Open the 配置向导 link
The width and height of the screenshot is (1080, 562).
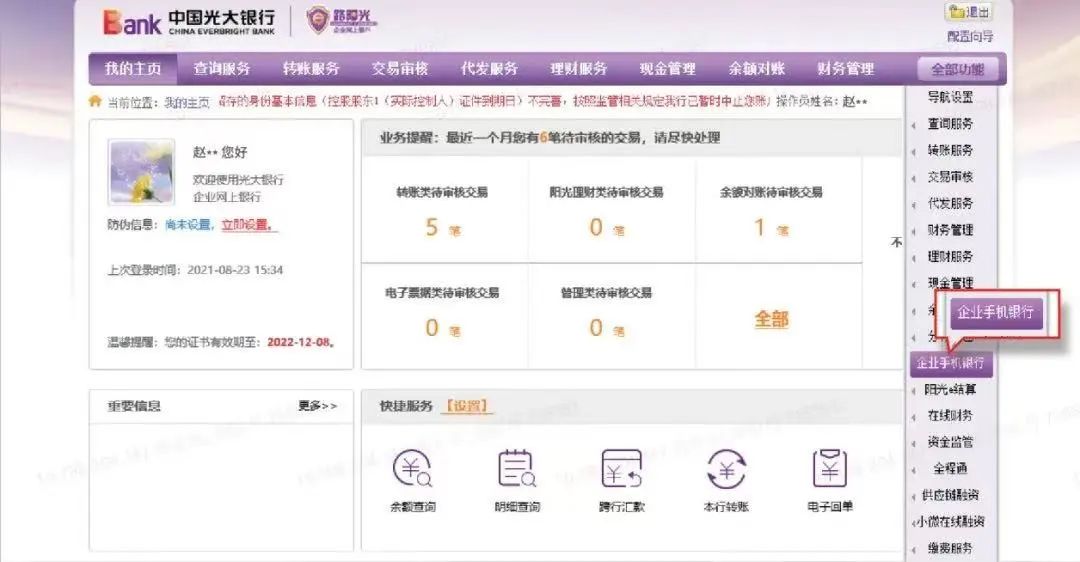[970, 37]
